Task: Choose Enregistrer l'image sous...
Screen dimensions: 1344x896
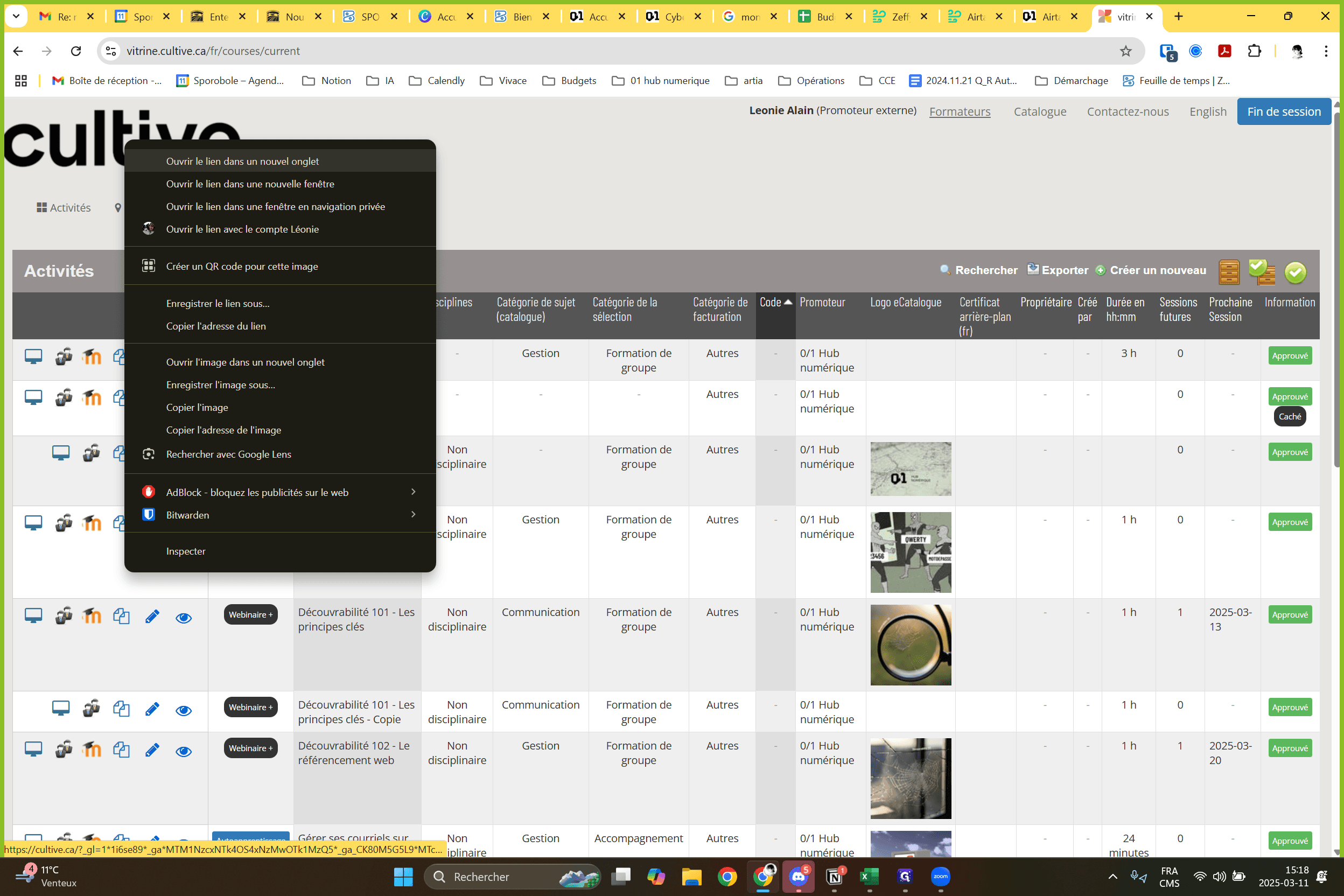Action: 280,385
